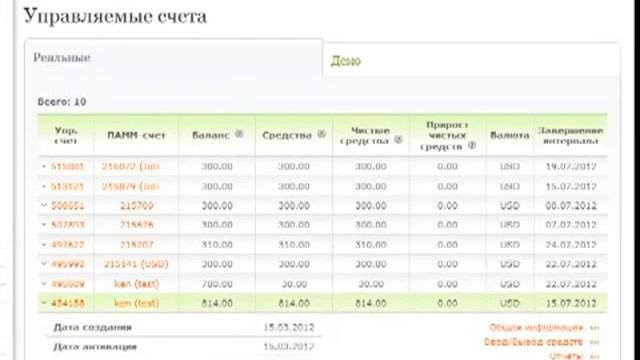Click the Упр. счет column header
The height and width of the screenshot is (360, 640).
[66, 136]
